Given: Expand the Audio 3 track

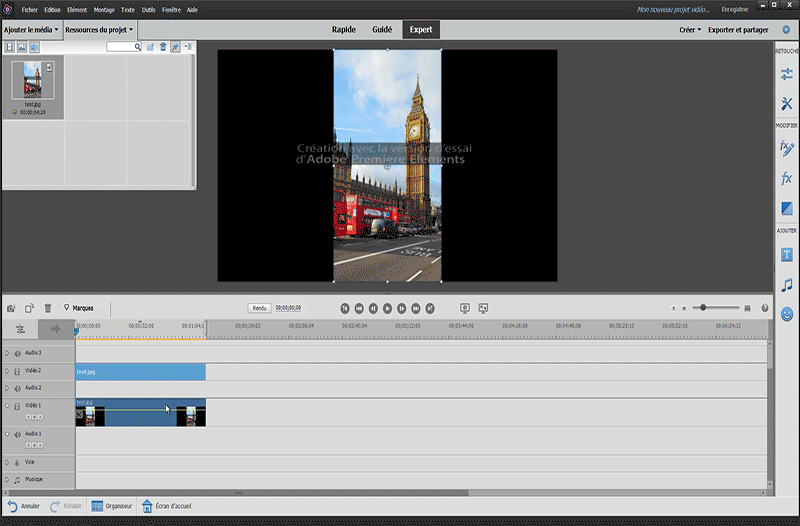Looking at the screenshot, I should 6,353.
